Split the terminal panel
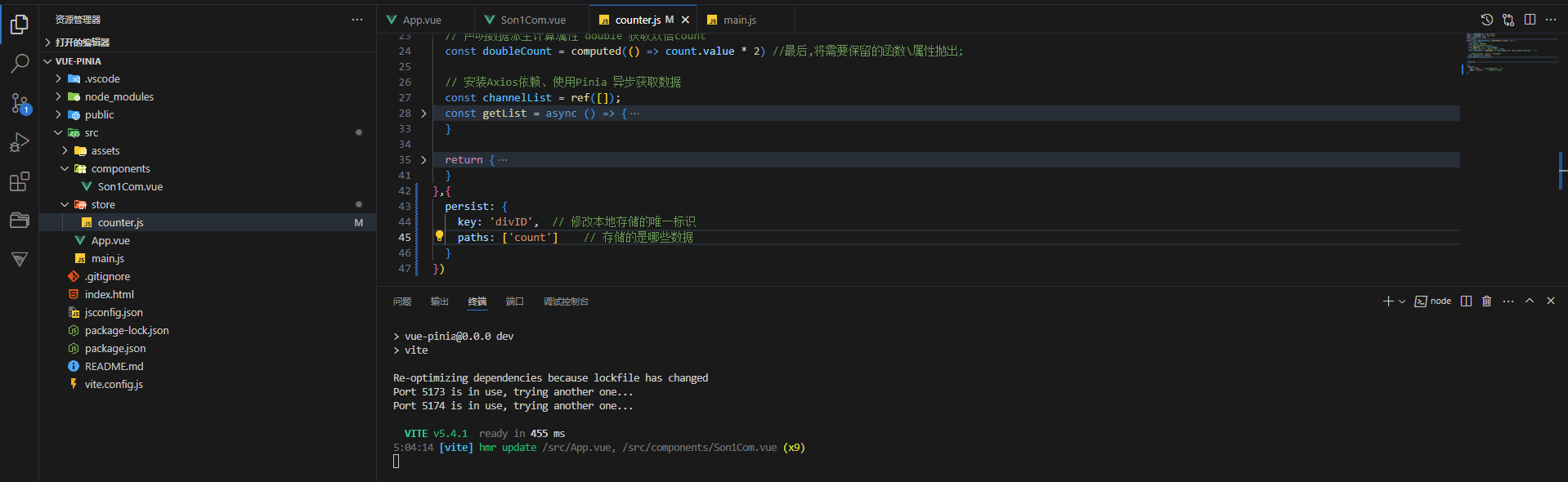Image resolution: width=1568 pixels, height=482 pixels. click(1466, 301)
